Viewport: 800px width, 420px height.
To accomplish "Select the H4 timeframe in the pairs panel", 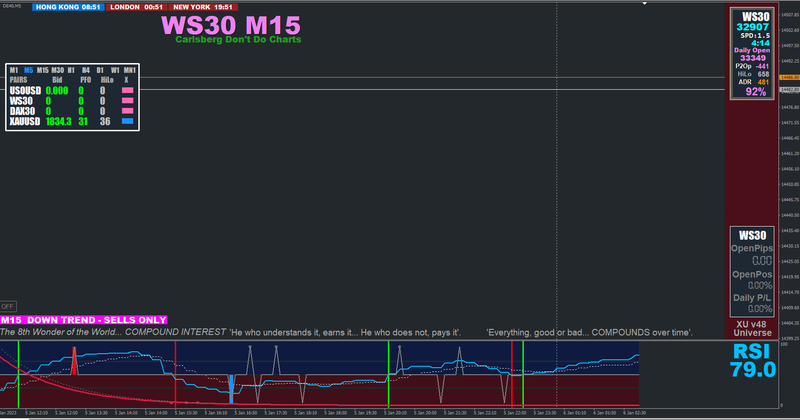I will [x=86, y=70].
